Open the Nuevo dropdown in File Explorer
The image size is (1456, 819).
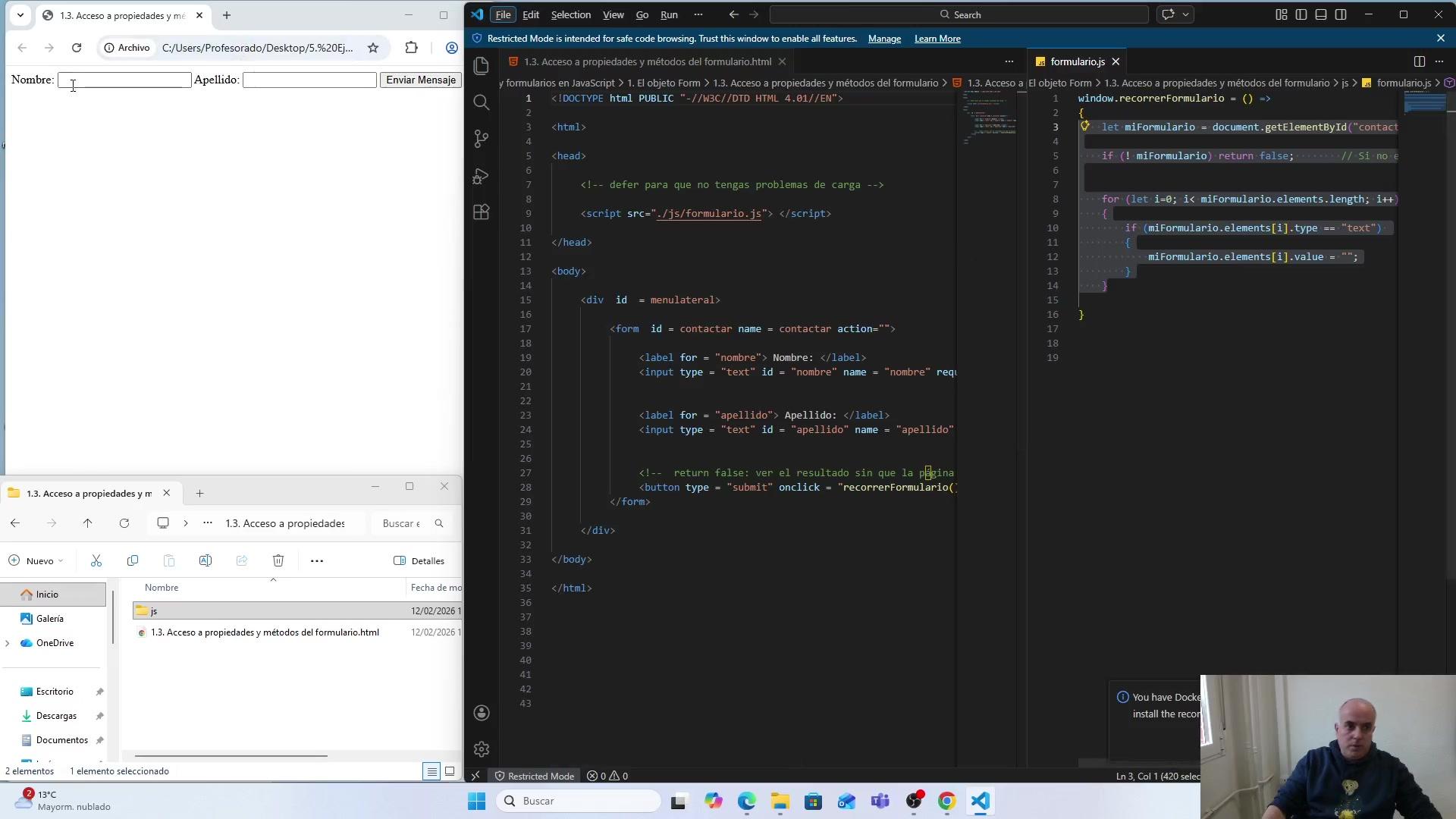pos(36,561)
